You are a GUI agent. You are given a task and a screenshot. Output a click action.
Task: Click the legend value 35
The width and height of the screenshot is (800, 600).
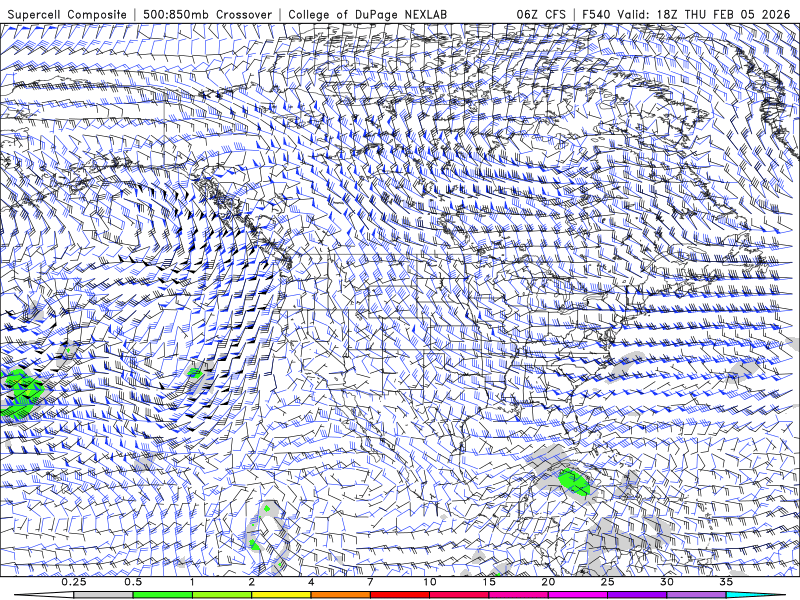point(726,582)
